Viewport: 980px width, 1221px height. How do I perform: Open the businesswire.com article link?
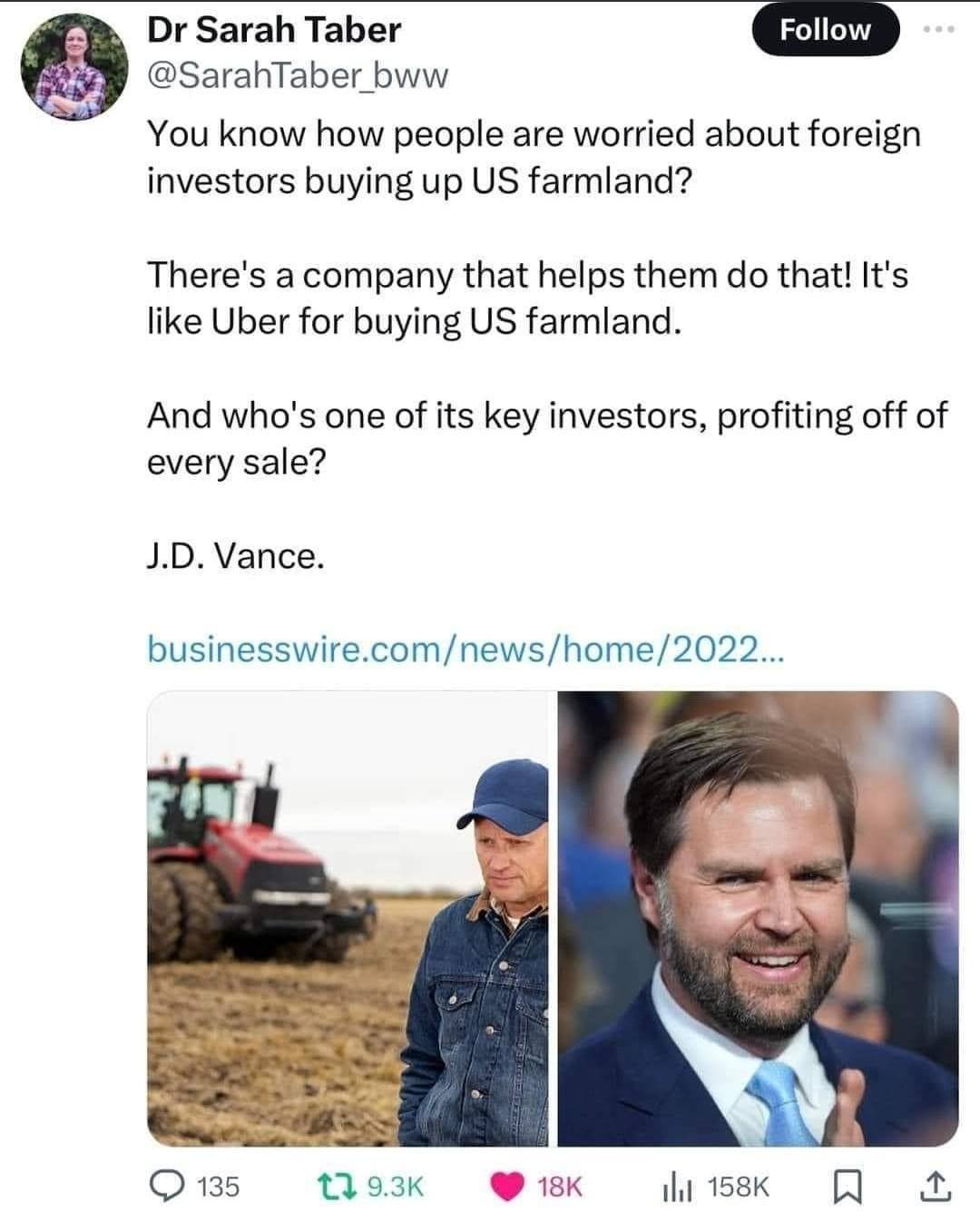[467, 647]
